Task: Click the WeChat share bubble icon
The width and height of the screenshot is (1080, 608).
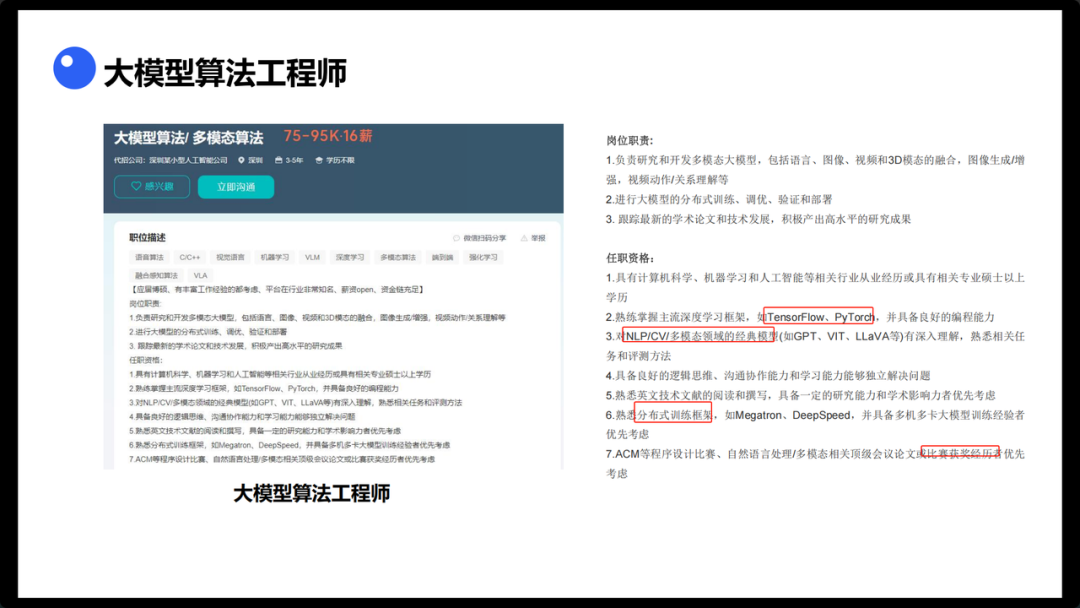Action: [456, 238]
